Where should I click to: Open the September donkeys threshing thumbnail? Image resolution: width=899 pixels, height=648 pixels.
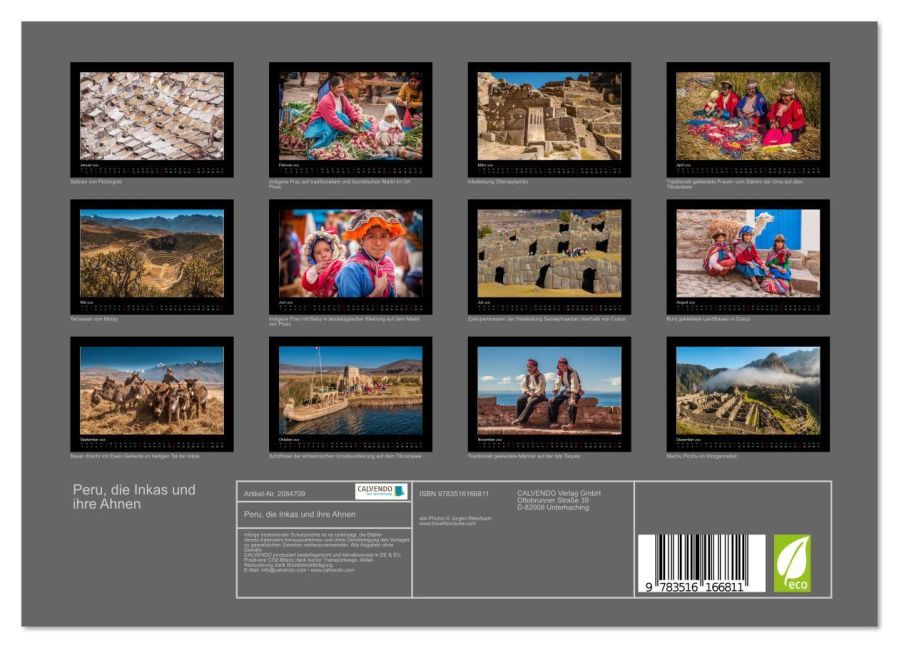coord(152,394)
